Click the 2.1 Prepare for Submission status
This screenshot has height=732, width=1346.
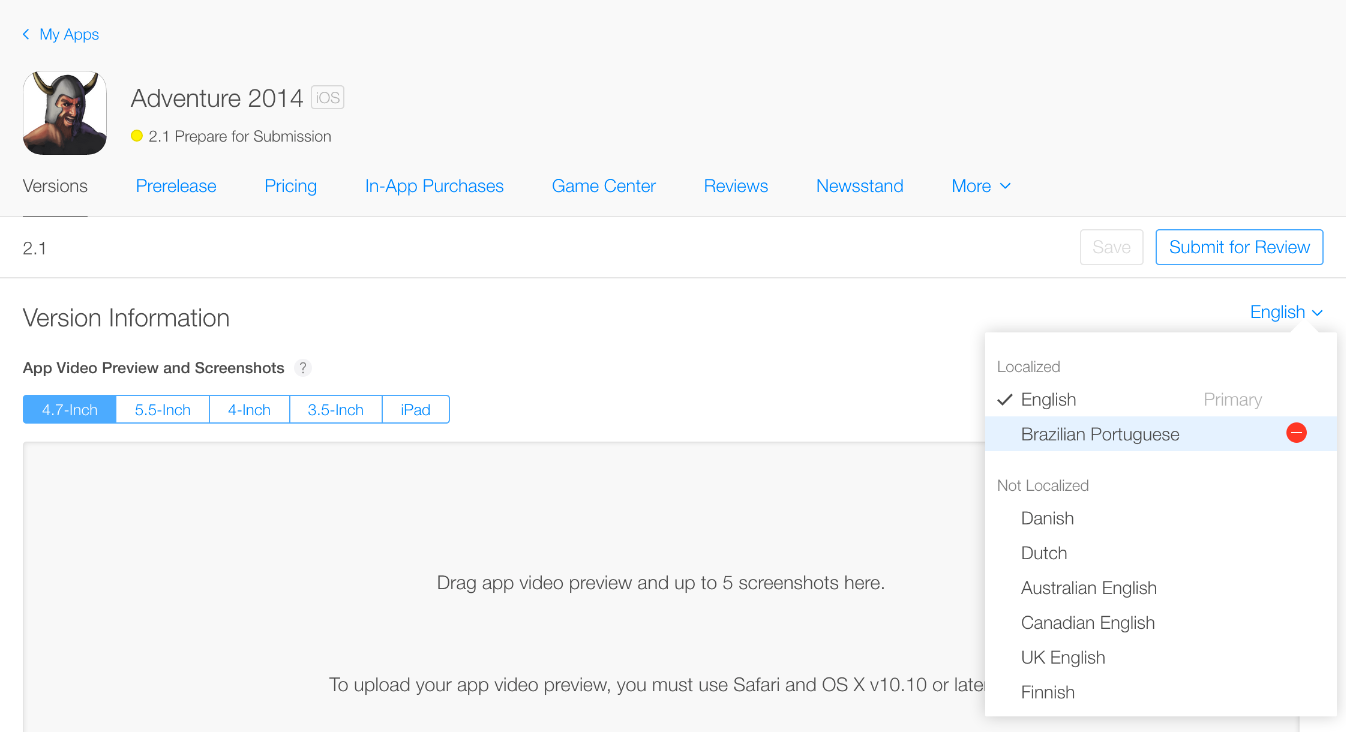click(240, 136)
